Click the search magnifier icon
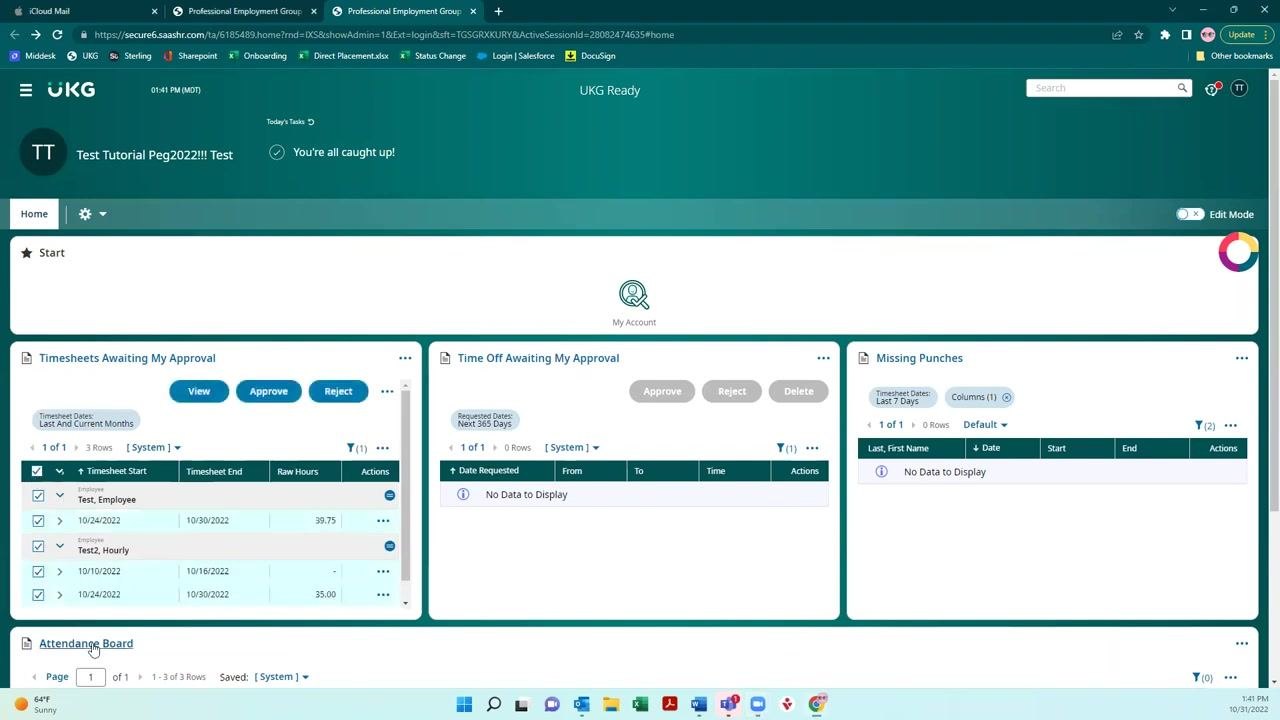 point(1182,88)
